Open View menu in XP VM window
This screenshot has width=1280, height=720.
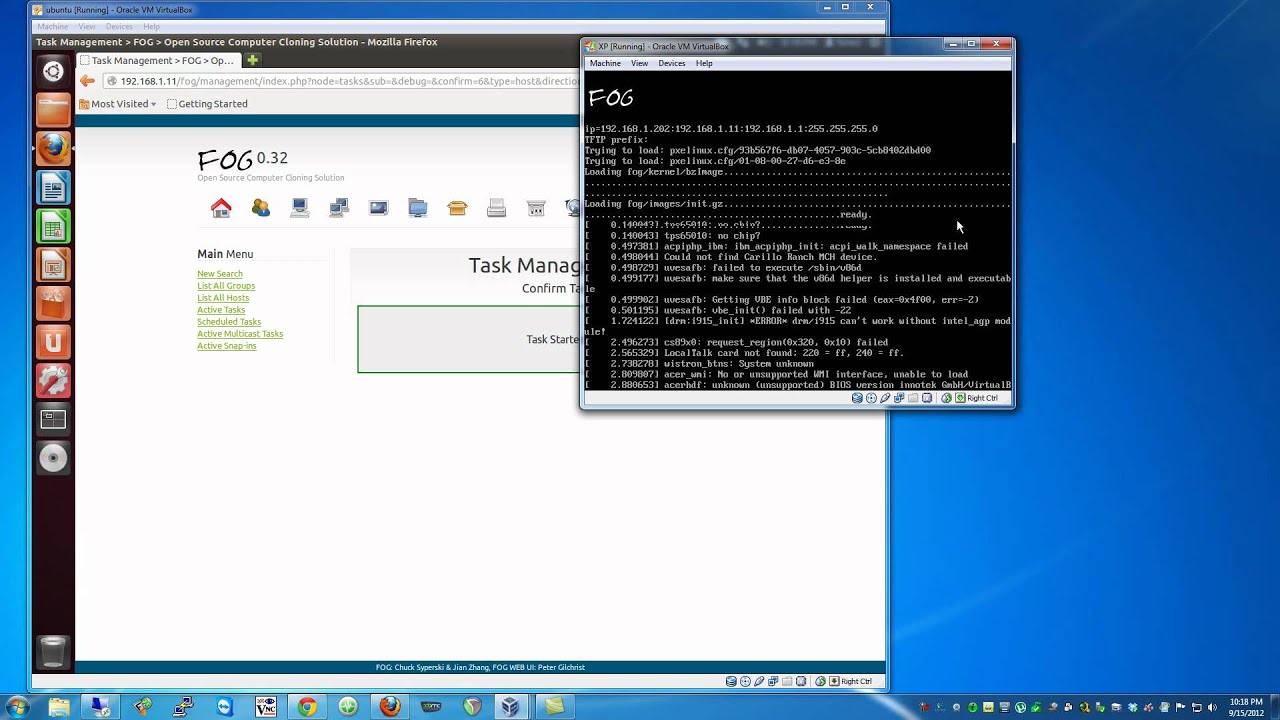pyautogui.click(x=639, y=63)
